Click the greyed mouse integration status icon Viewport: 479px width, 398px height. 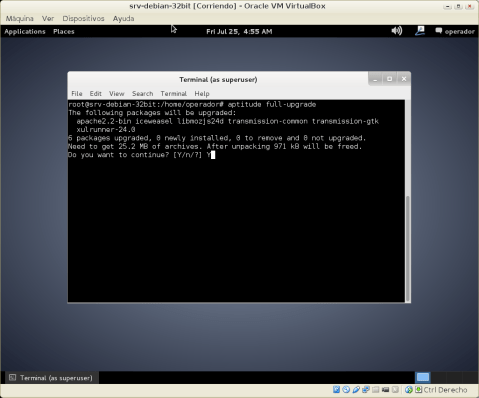tap(395, 389)
